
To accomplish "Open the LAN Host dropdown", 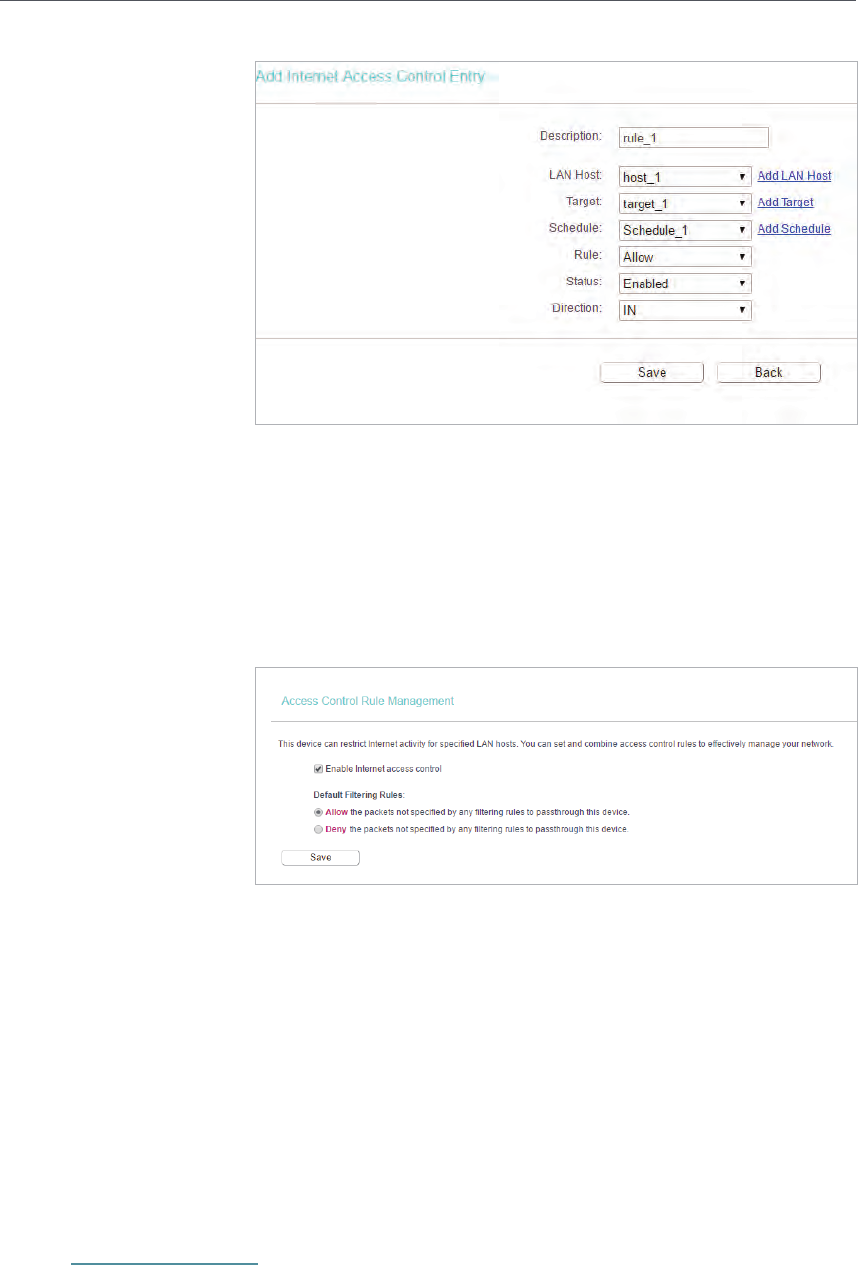I will point(685,177).
